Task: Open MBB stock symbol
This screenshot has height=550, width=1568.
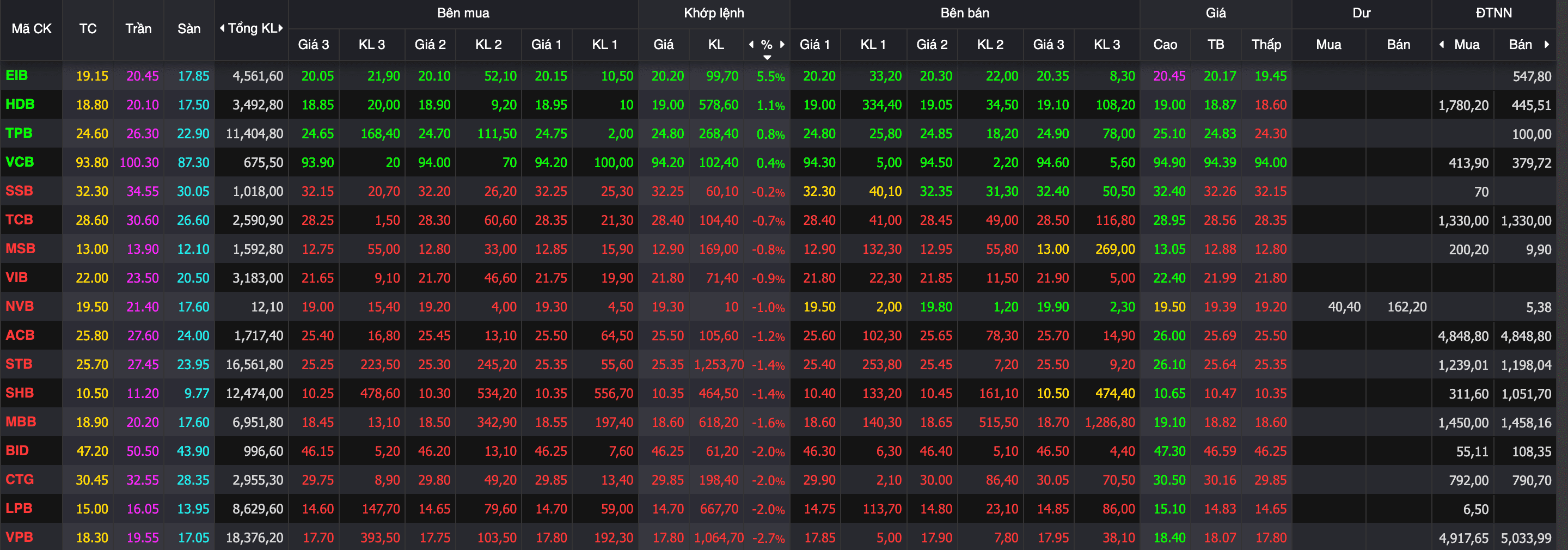Action: (21, 421)
